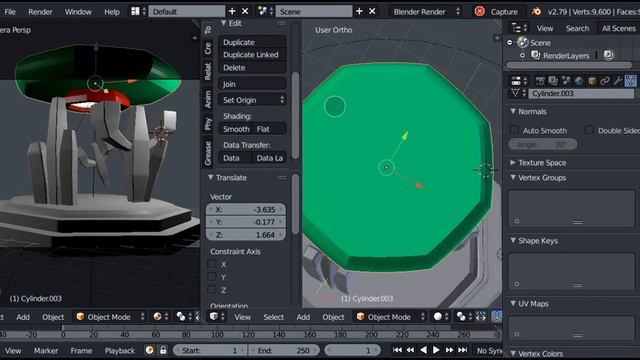
Task: Click the RenderLayers row icon in the outliner
Action: [536, 55]
